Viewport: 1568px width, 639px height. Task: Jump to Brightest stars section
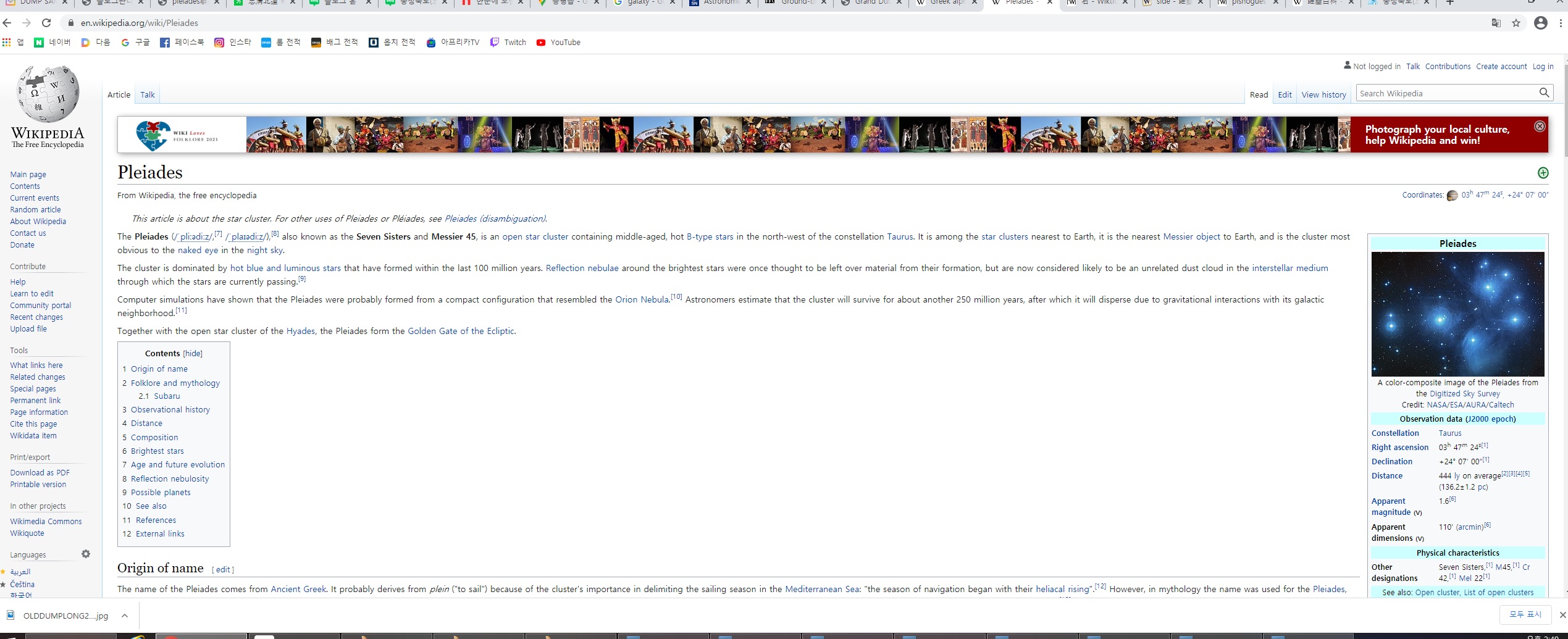tap(157, 451)
